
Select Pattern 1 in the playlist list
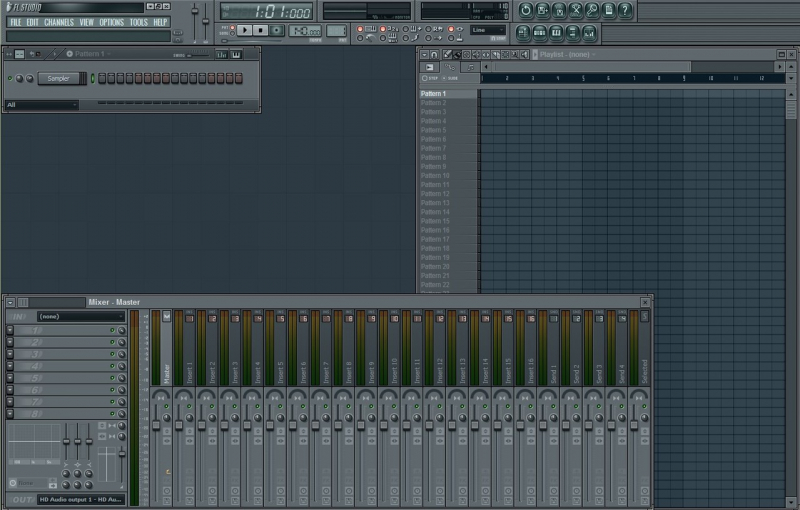434,93
